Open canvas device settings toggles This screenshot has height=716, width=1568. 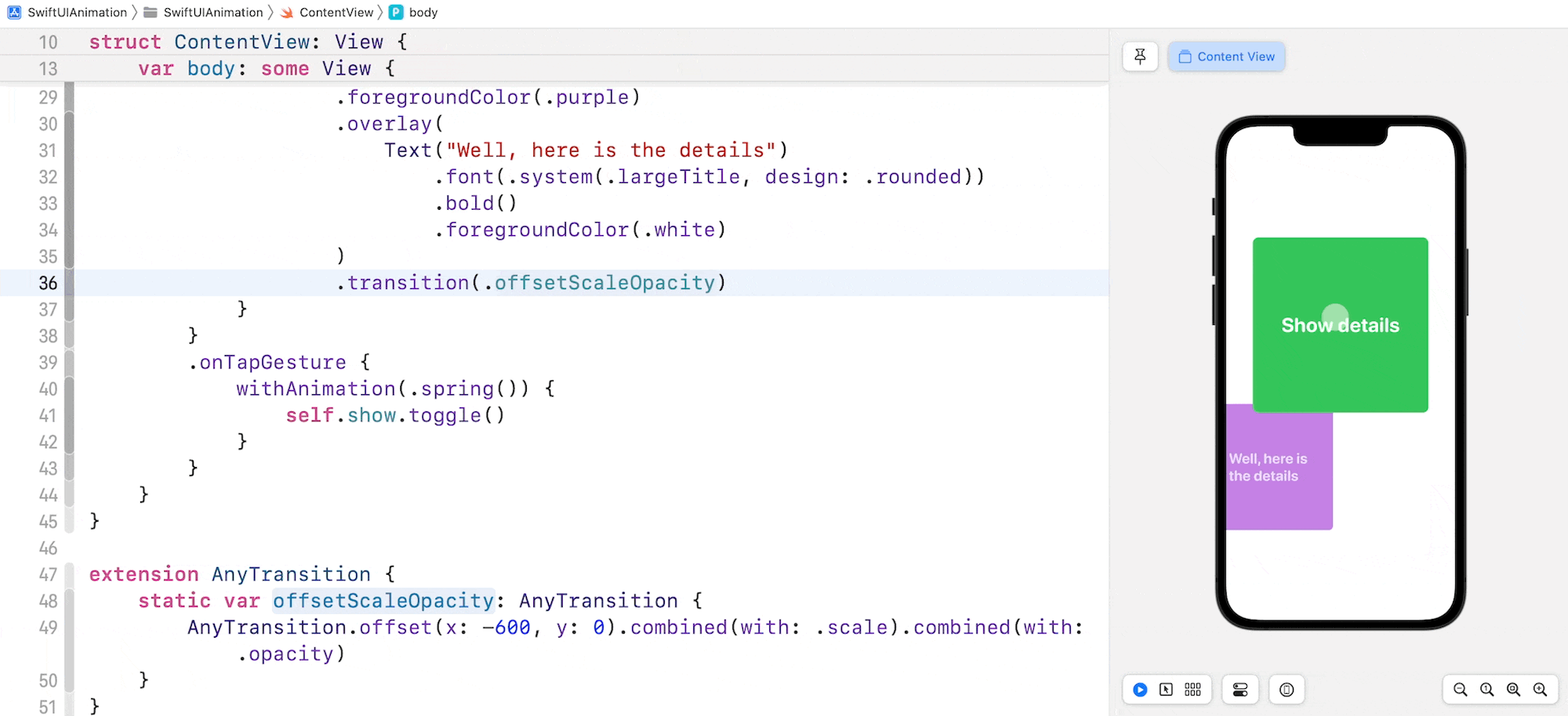pos(1240,690)
